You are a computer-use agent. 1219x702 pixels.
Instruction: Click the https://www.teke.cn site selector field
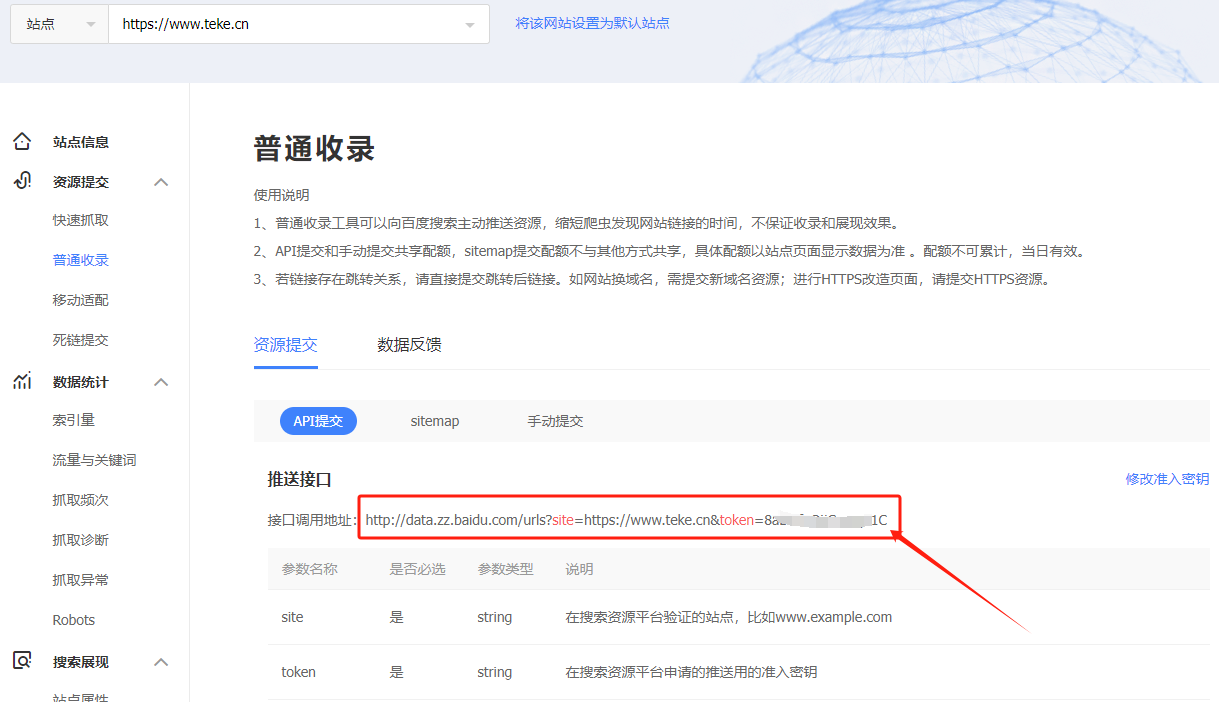click(299, 24)
